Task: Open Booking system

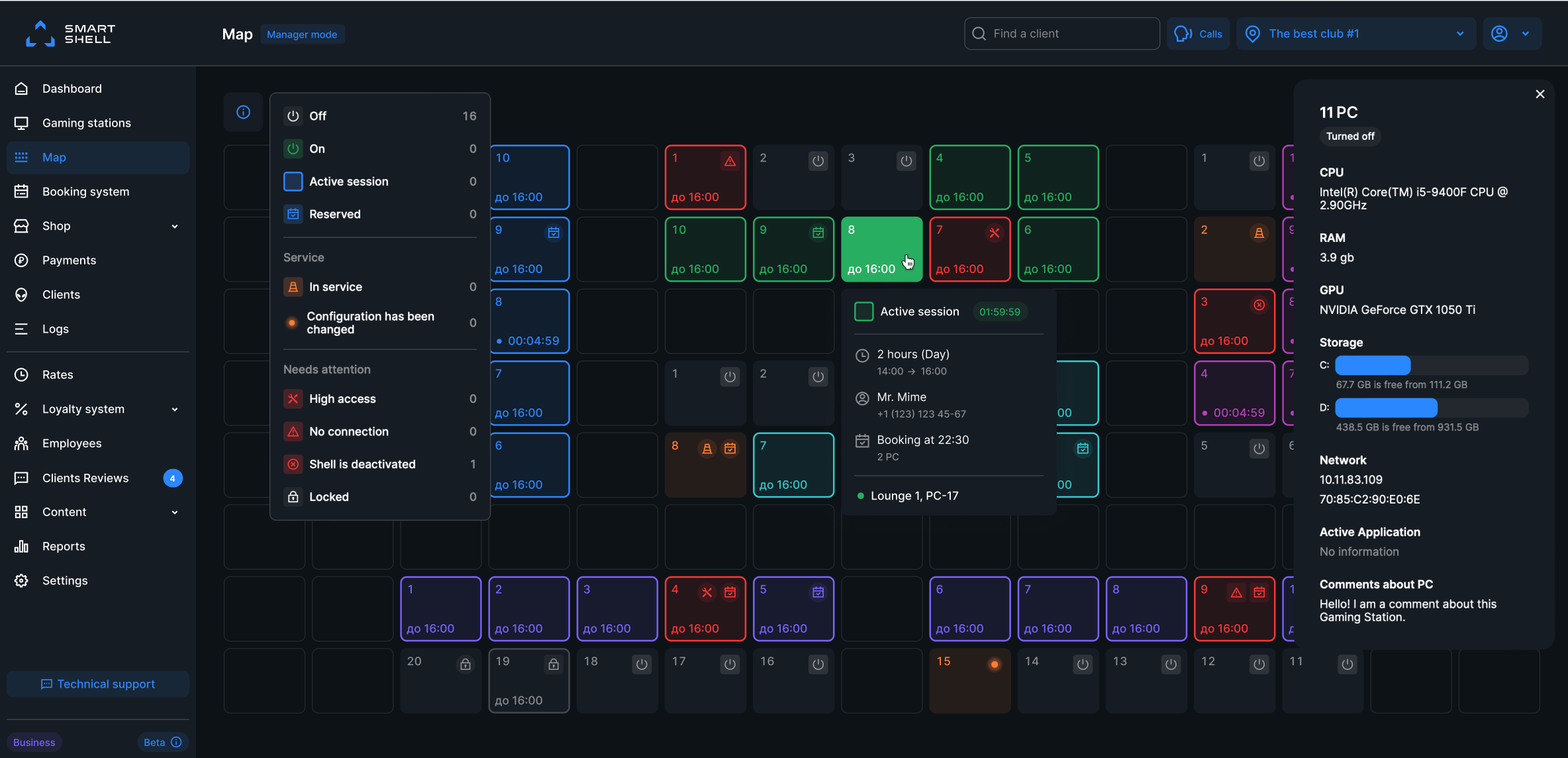Action: click(98, 191)
